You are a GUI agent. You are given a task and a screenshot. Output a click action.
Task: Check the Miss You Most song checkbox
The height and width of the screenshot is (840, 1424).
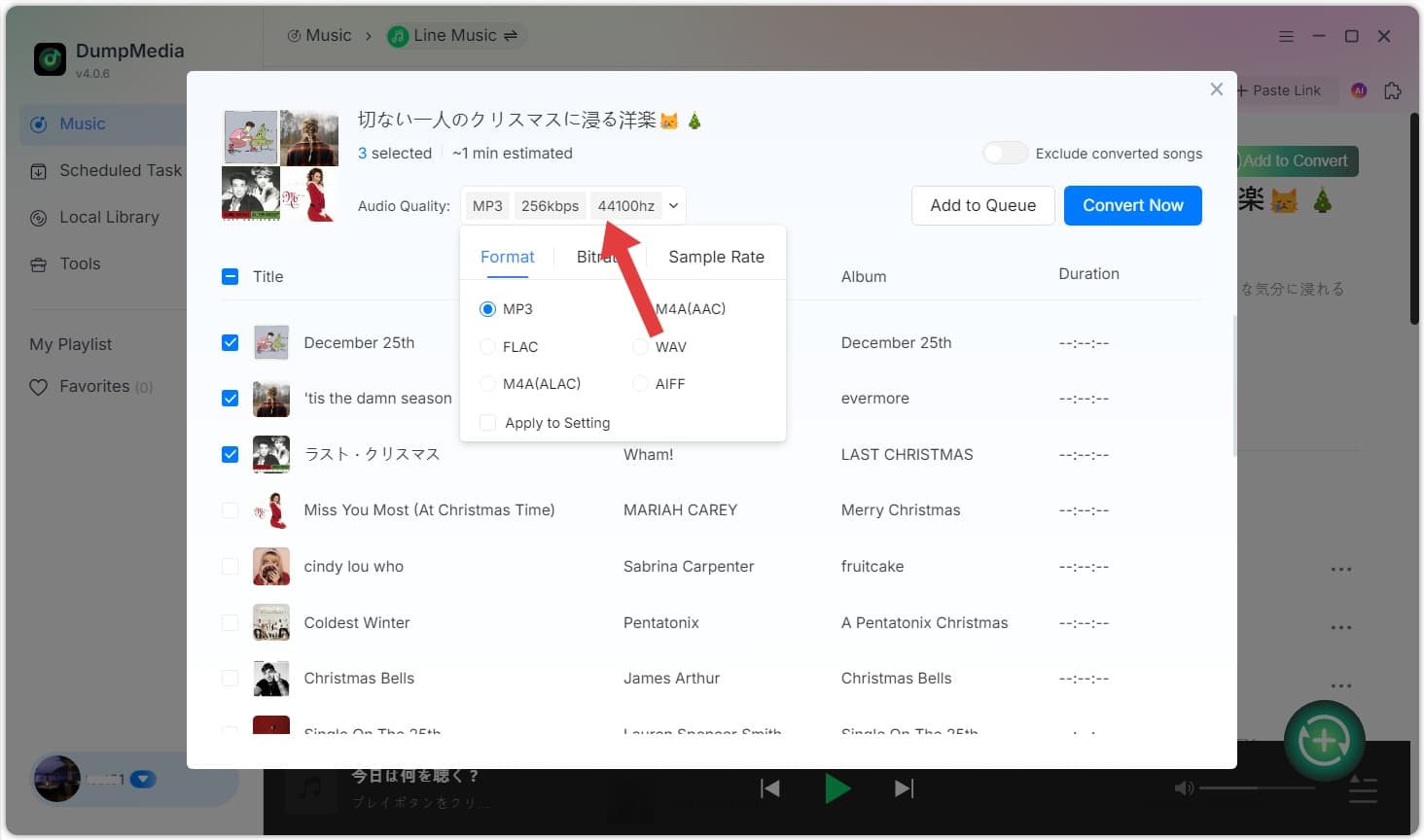(231, 510)
